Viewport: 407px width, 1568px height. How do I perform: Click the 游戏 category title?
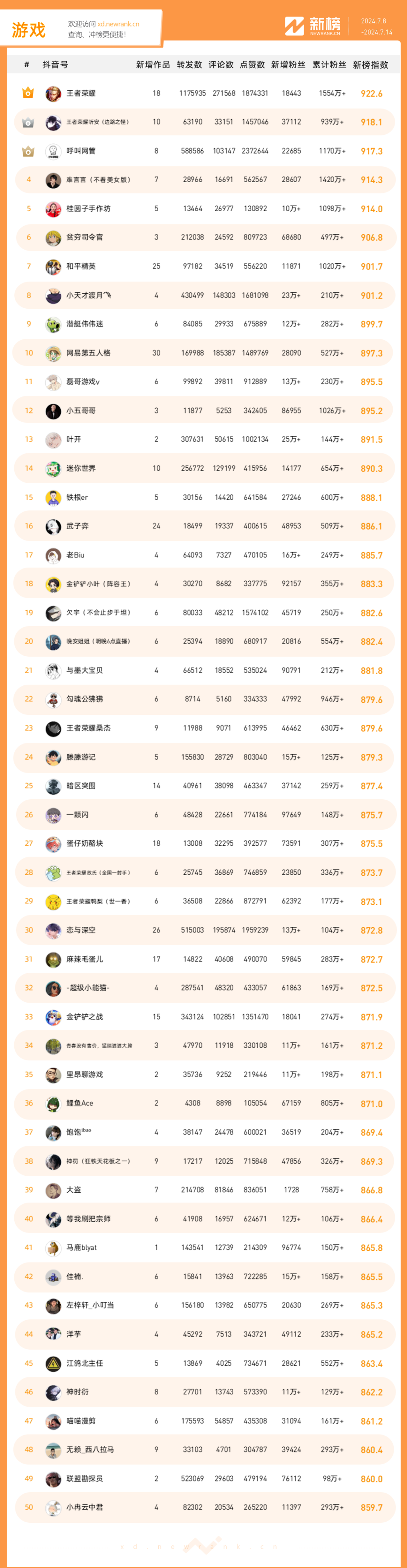(29, 30)
